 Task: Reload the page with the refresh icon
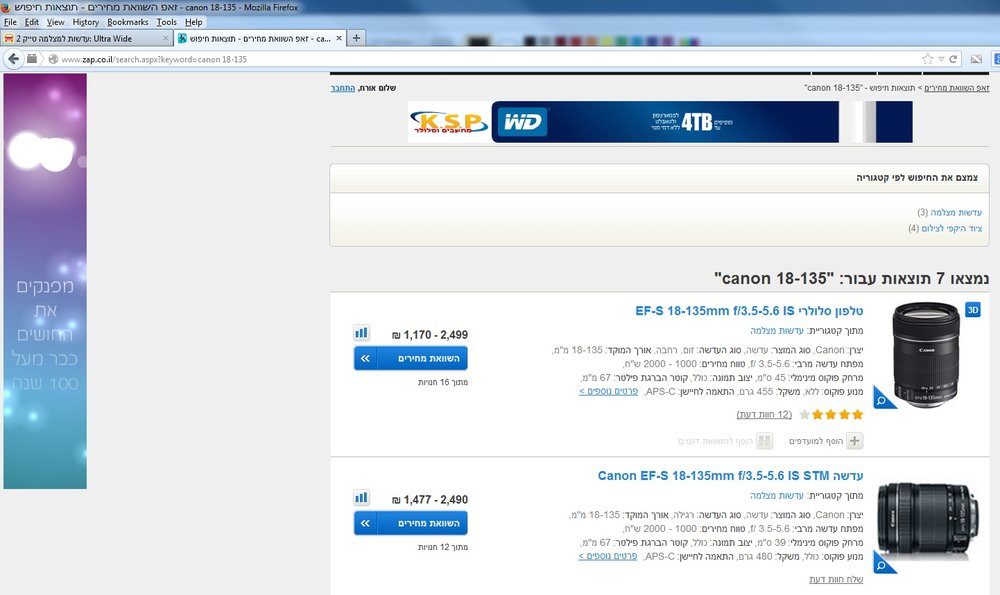click(x=953, y=59)
